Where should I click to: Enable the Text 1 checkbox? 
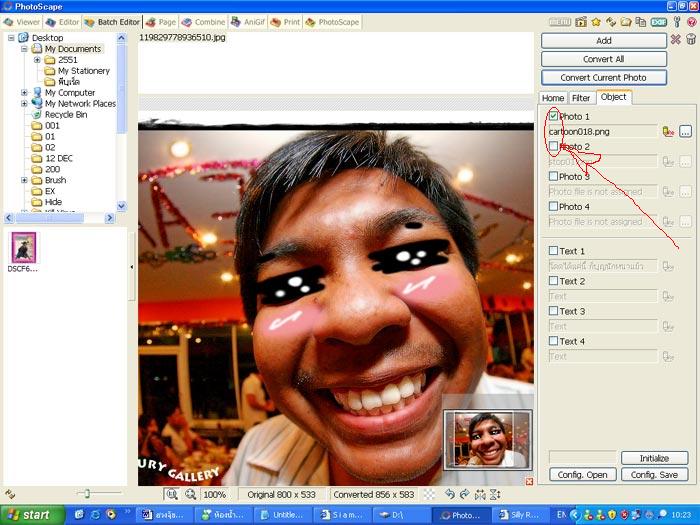tap(553, 251)
